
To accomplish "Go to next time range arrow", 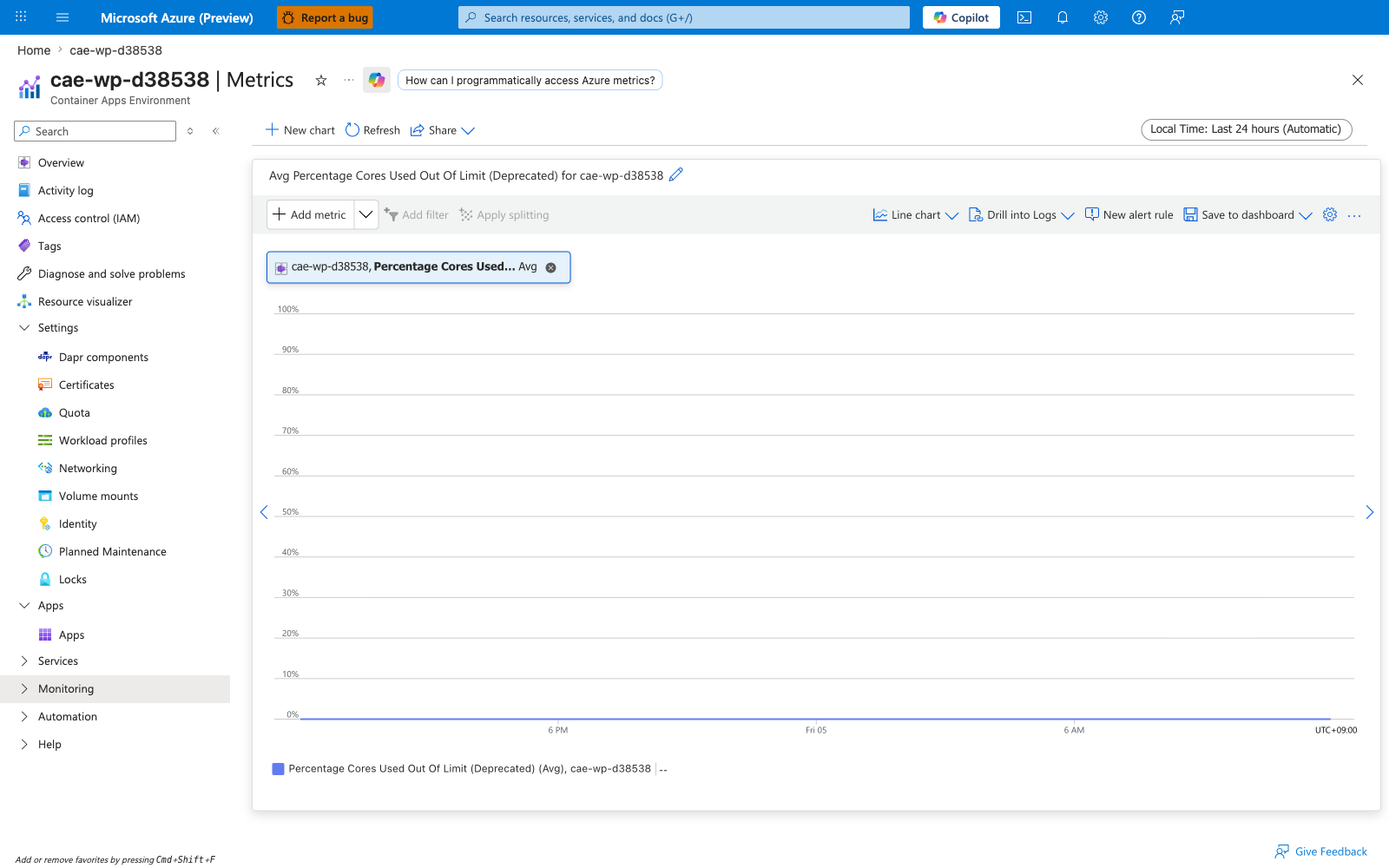I will pos(1369,512).
